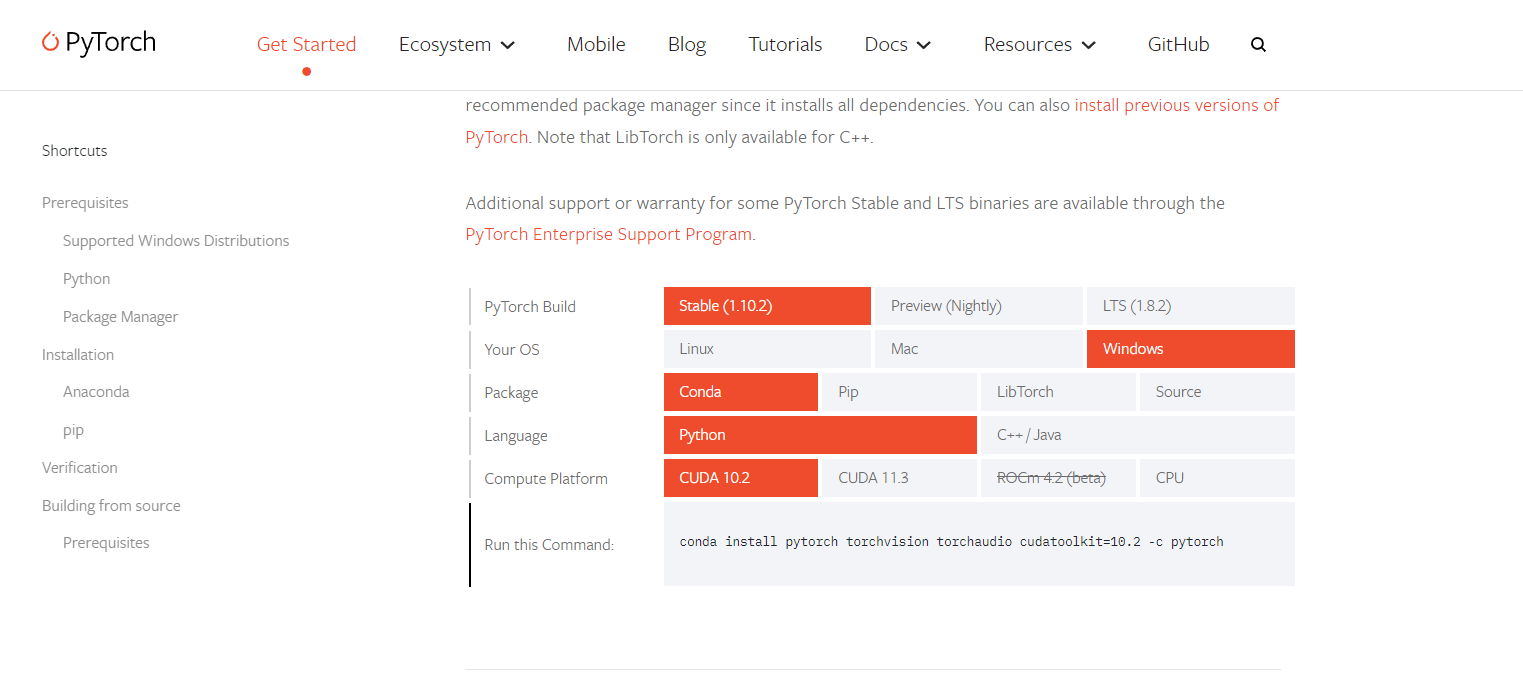Click the Compute Platform row label
Image resolution: width=1523 pixels, height=699 pixels.
pyautogui.click(x=546, y=479)
